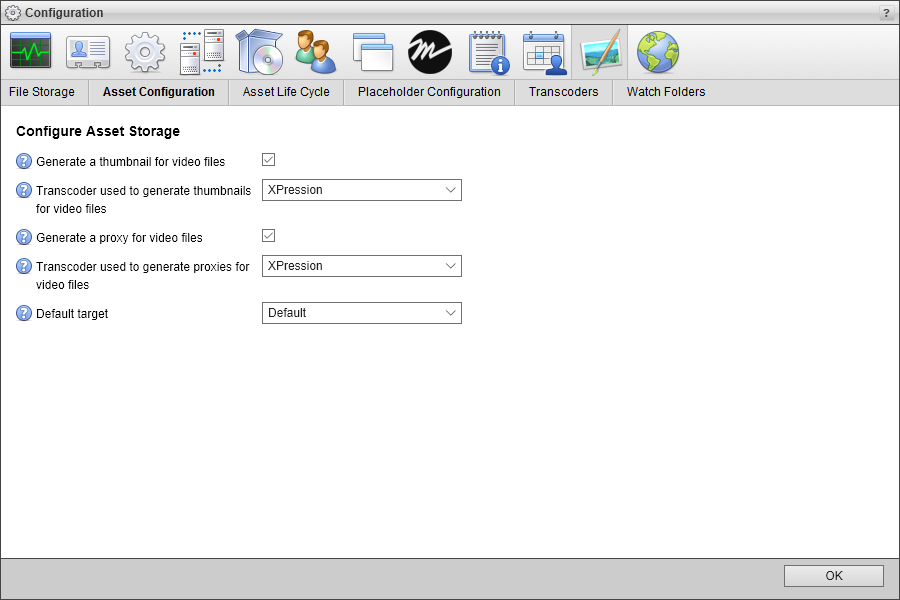The width and height of the screenshot is (900, 600).
Task: Disable proxy generation for video files
Action: [x=268, y=235]
